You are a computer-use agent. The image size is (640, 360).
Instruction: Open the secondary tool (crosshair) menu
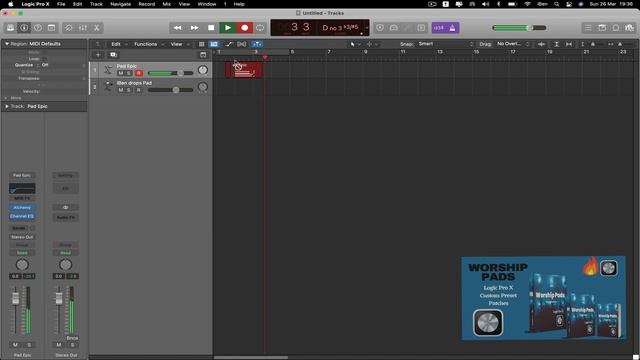point(371,44)
